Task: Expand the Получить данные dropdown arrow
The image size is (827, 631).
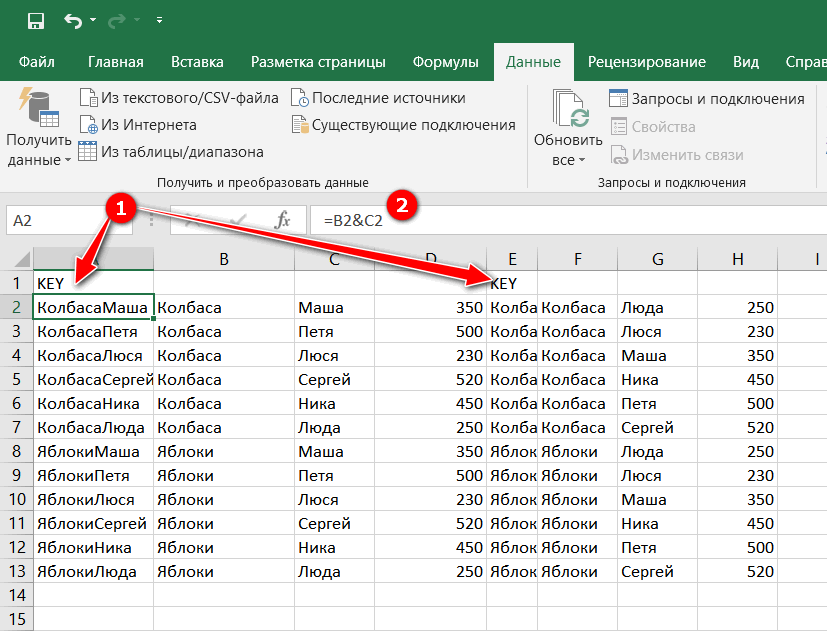Action: (x=68, y=160)
